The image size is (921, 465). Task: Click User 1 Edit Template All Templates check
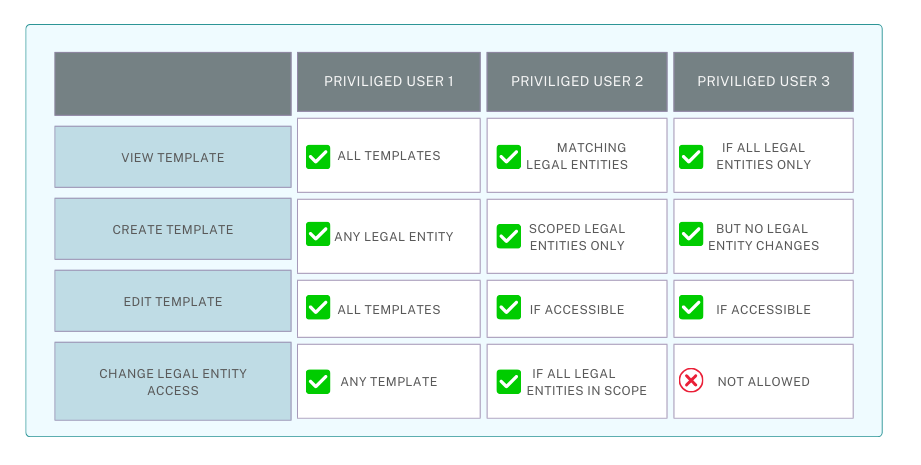coord(318,307)
